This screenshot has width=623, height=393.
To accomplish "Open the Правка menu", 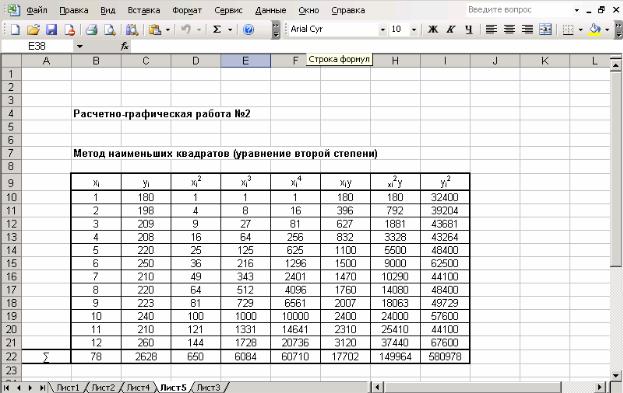I will pyautogui.click(x=74, y=10).
